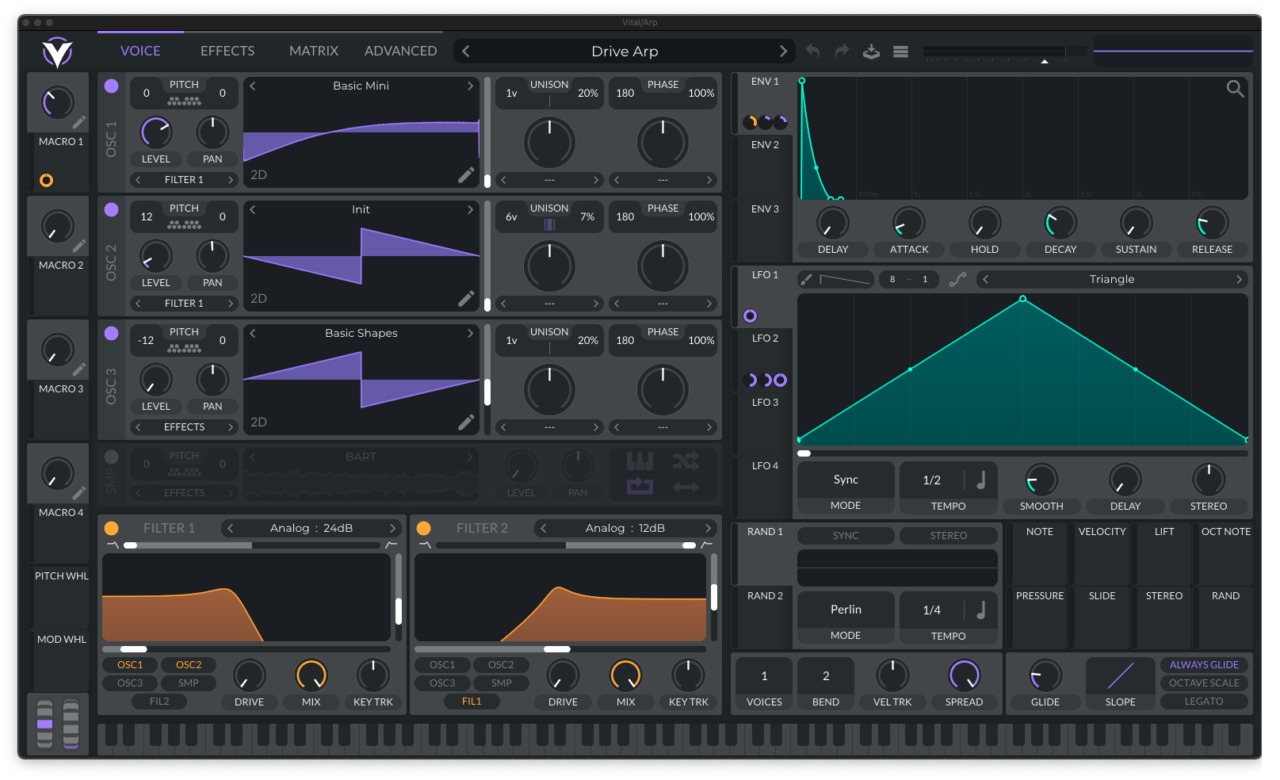Screen dimensions: 1280x780
Task: Switch to the EFFECTS tab
Action: pyautogui.click(x=227, y=51)
